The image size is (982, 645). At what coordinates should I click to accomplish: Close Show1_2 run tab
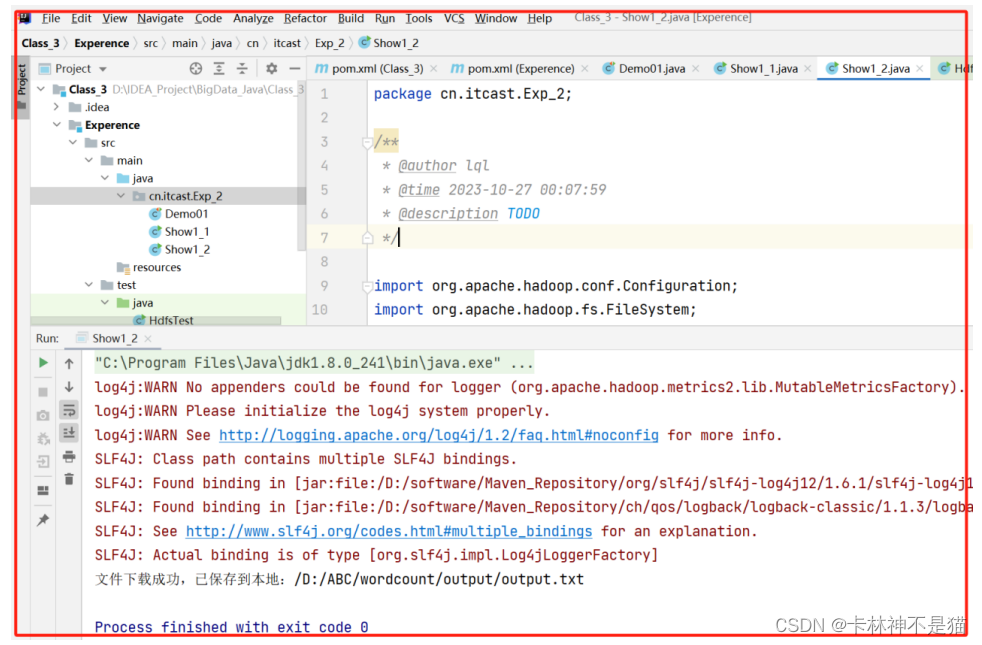(148, 338)
